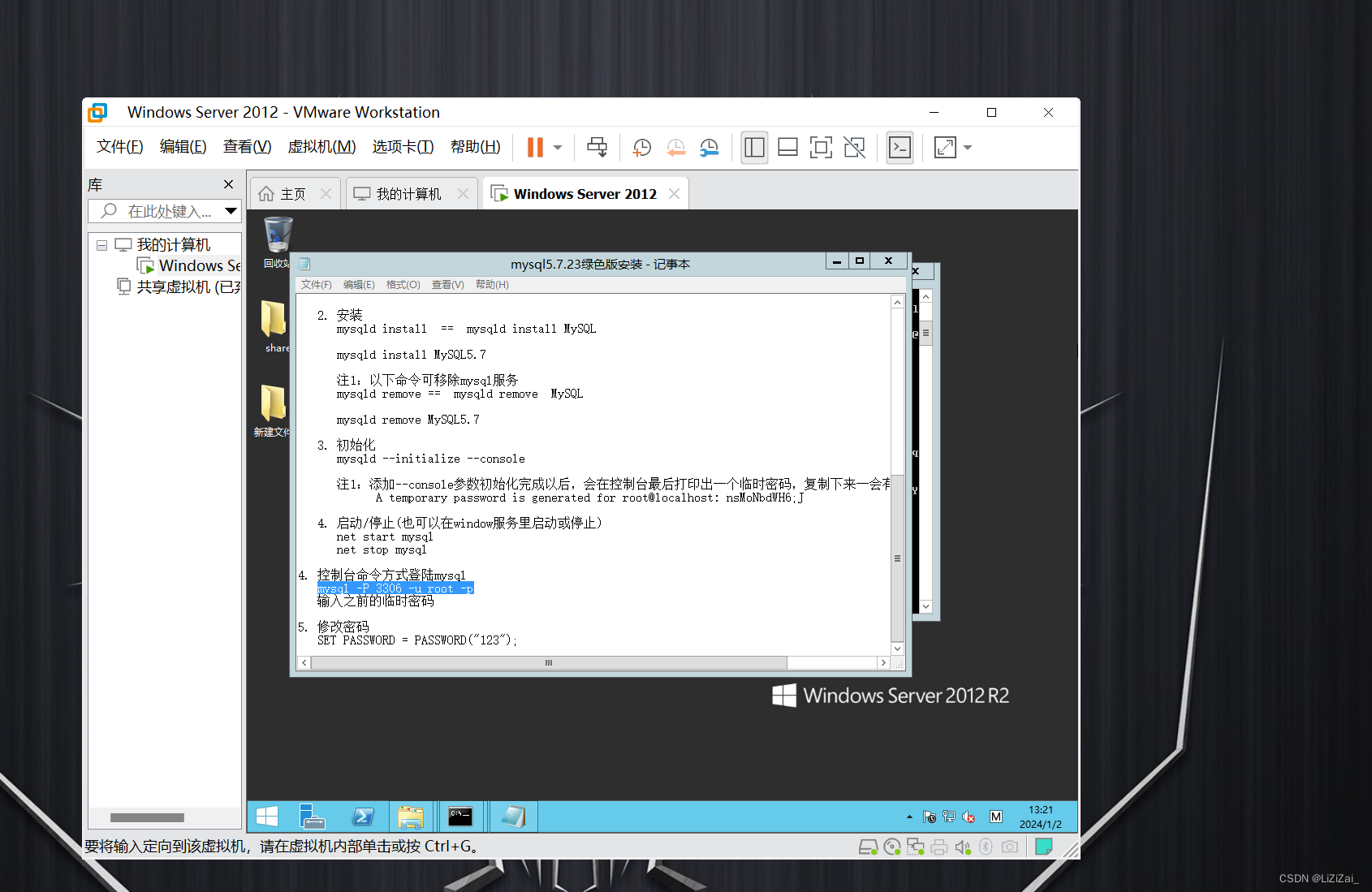
Task: Pause the virtual machine with the orange button
Action: 535,147
